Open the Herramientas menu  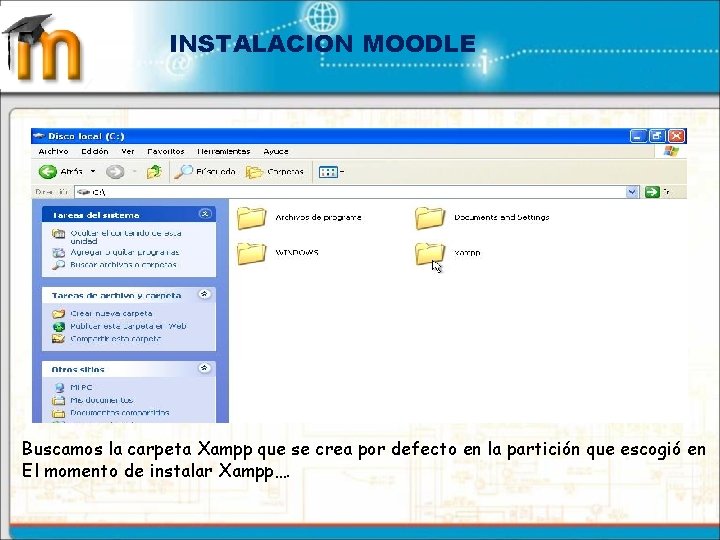223,151
